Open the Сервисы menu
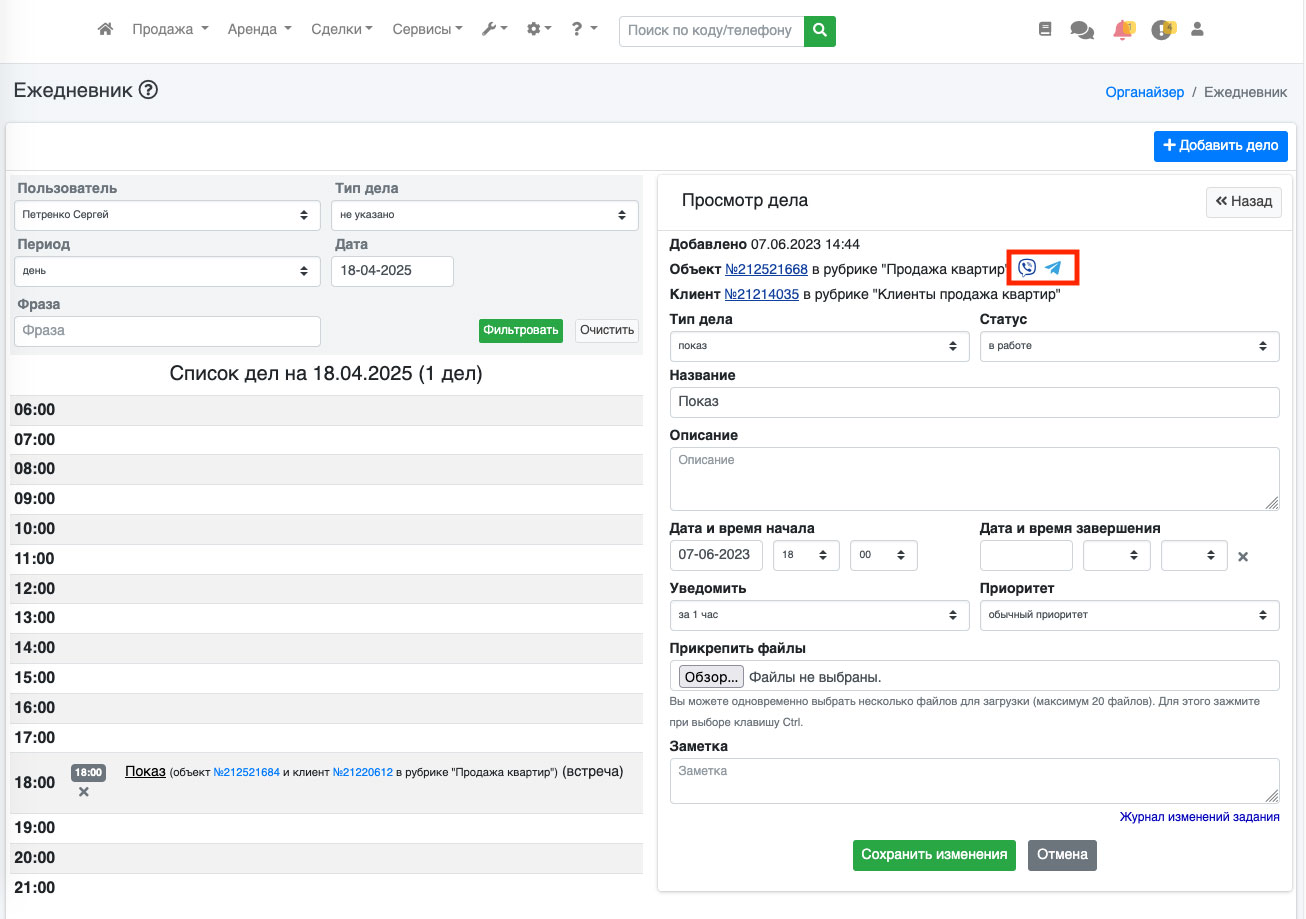 [x=427, y=30]
